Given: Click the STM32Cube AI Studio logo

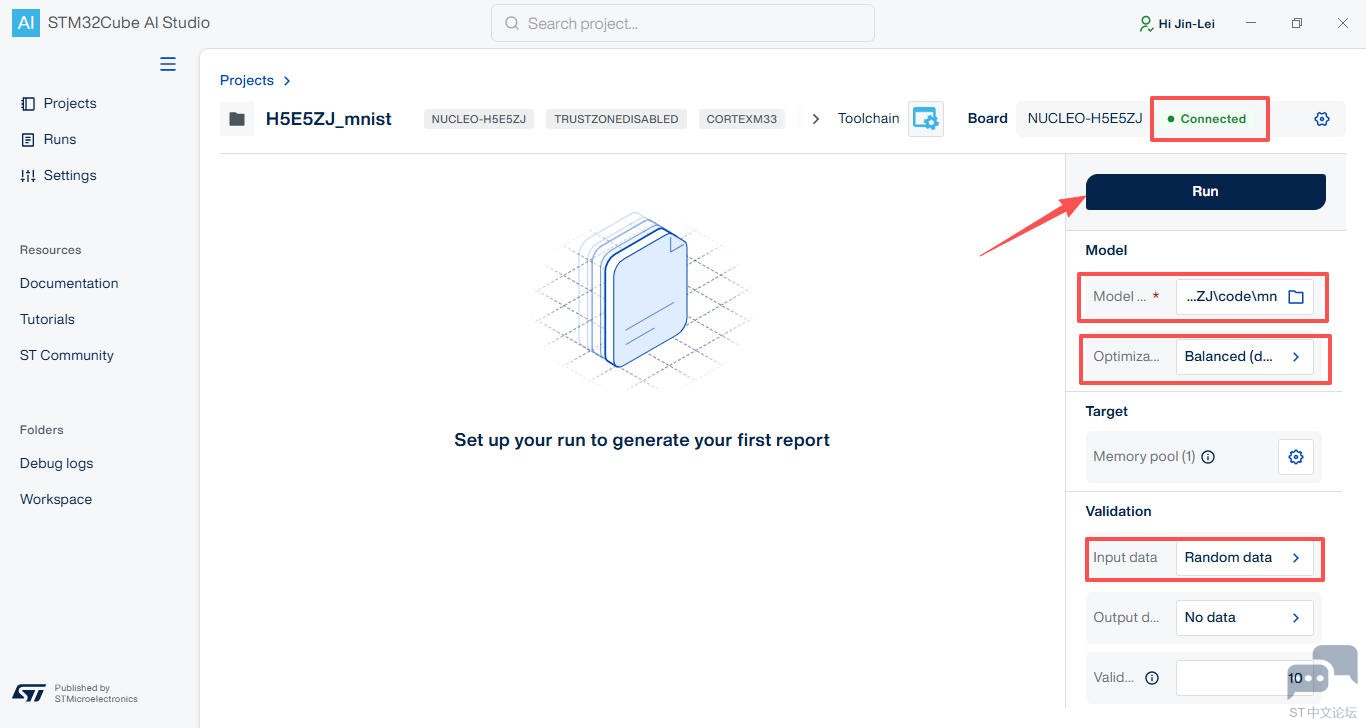Looking at the screenshot, I should (x=26, y=23).
